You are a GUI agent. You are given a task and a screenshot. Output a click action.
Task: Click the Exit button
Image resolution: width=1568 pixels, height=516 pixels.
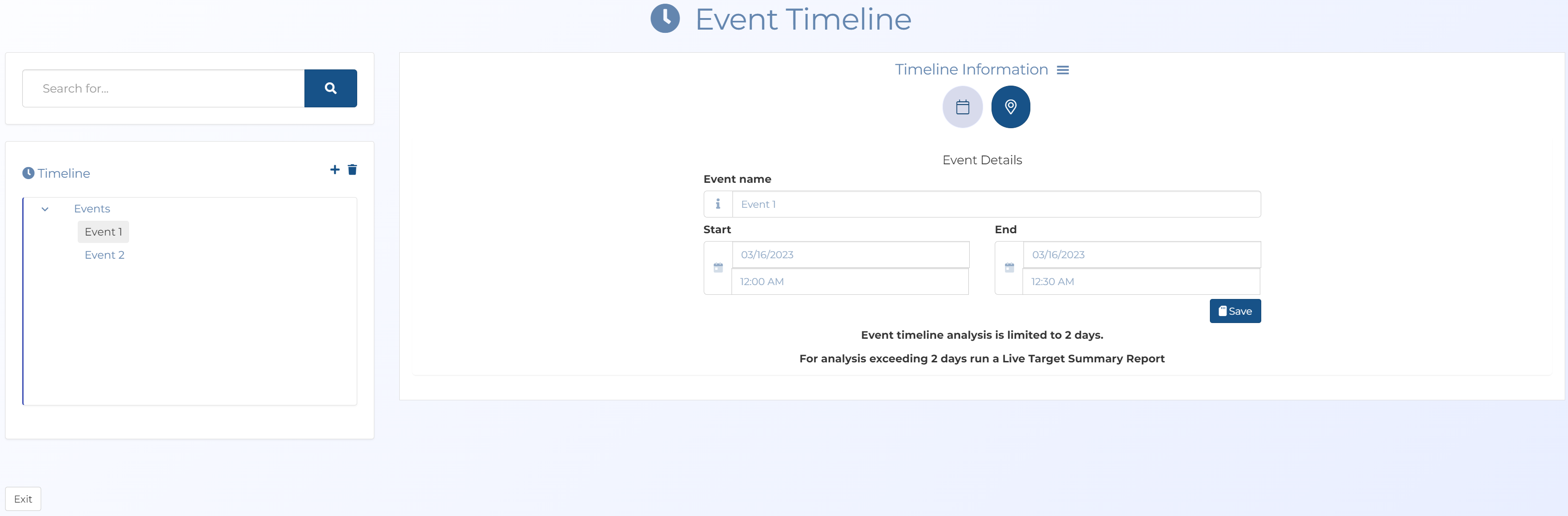23,499
